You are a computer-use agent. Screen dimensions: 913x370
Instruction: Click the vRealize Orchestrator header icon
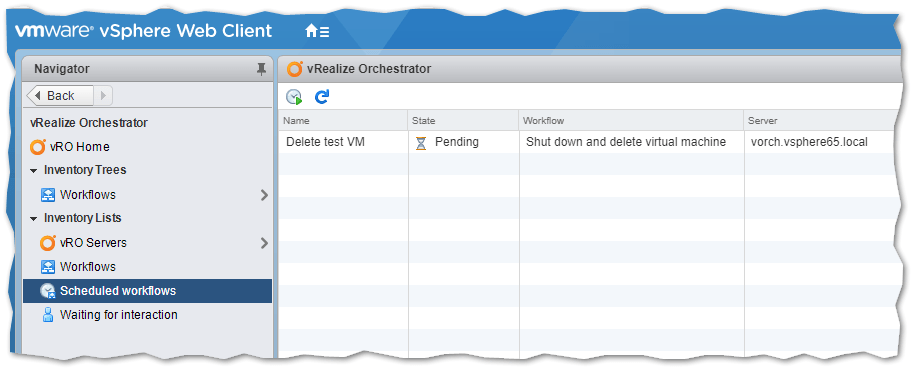click(295, 69)
